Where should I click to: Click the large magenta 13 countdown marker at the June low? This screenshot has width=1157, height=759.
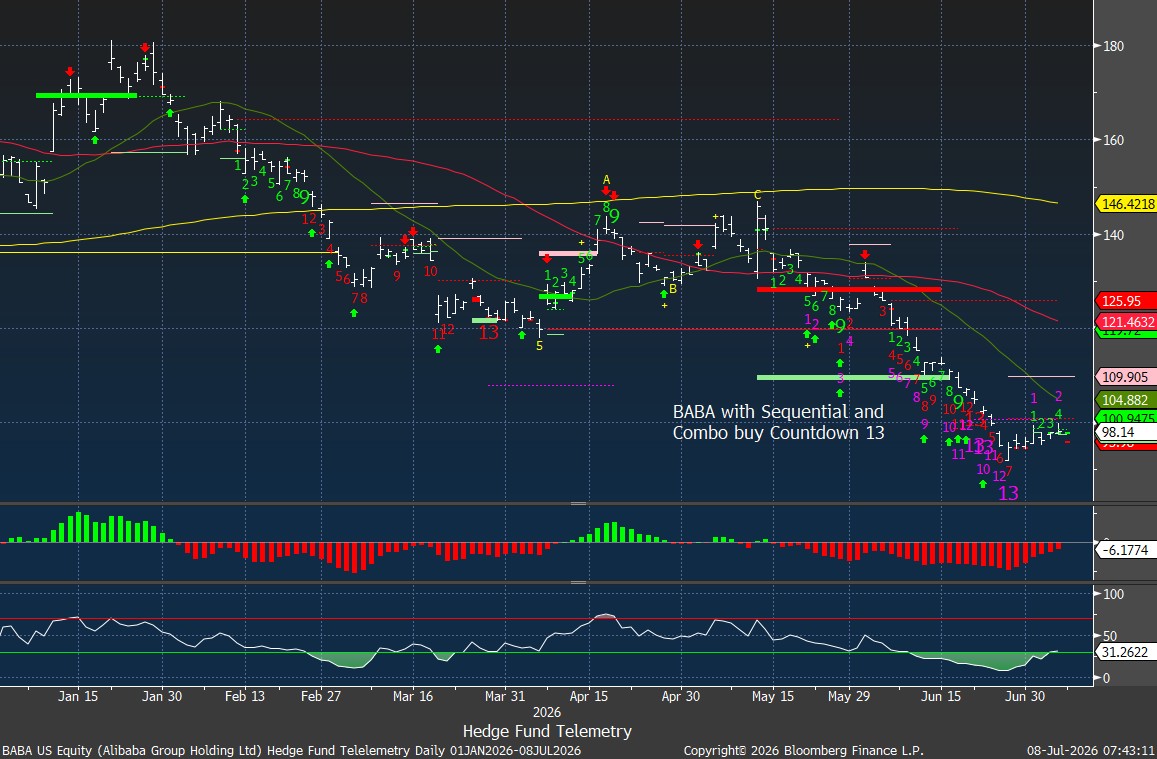click(x=1008, y=493)
